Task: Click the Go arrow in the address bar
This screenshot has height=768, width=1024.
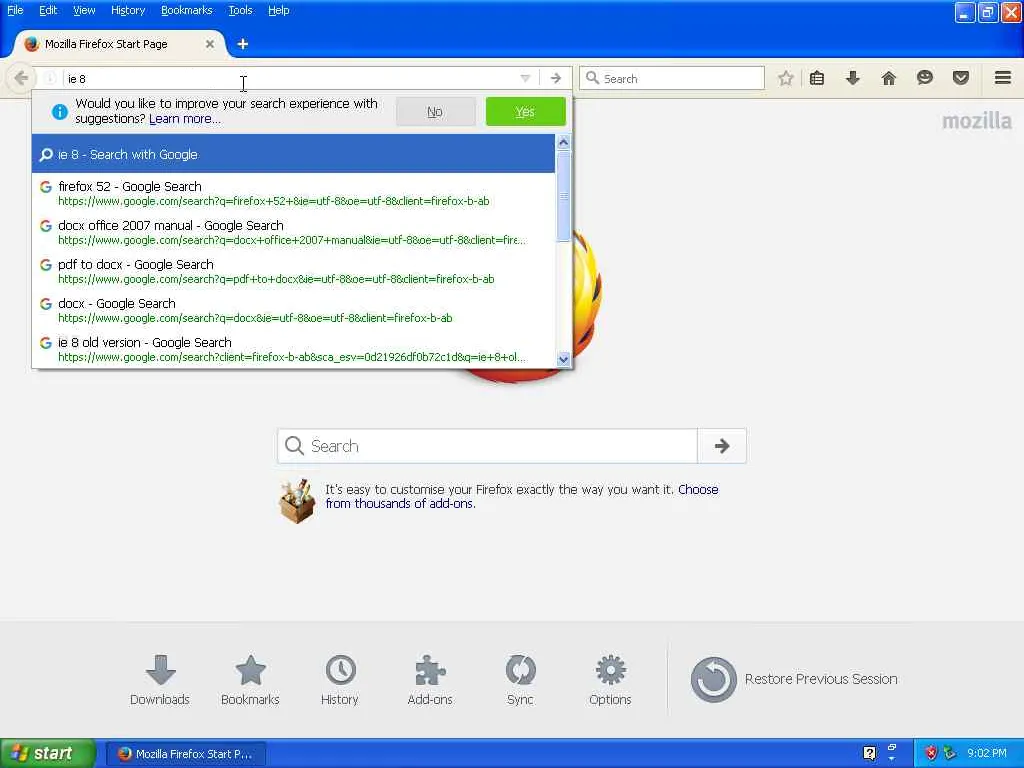Action: point(556,78)
